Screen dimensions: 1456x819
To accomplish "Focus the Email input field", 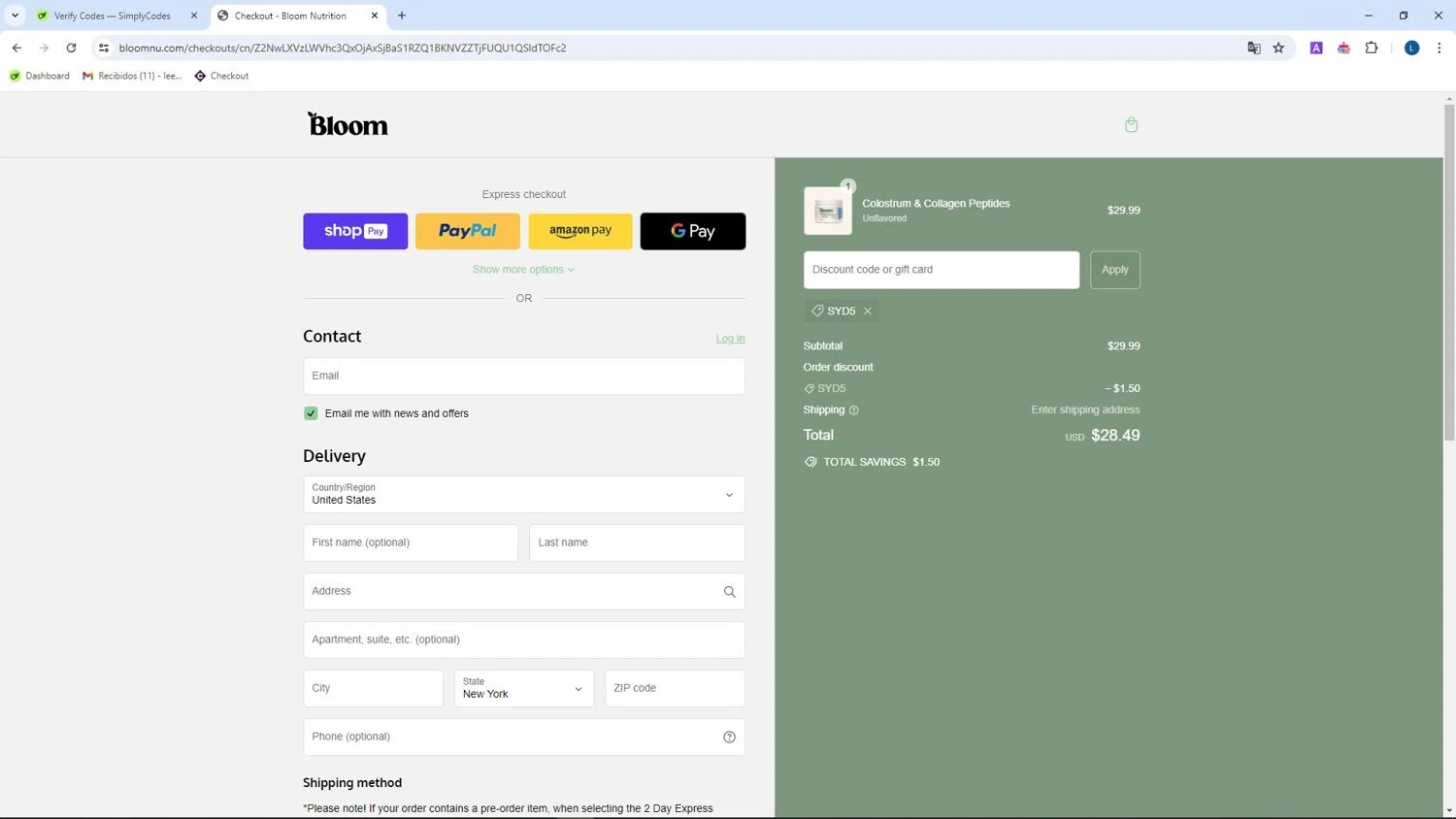I will (x=524, y=377).
